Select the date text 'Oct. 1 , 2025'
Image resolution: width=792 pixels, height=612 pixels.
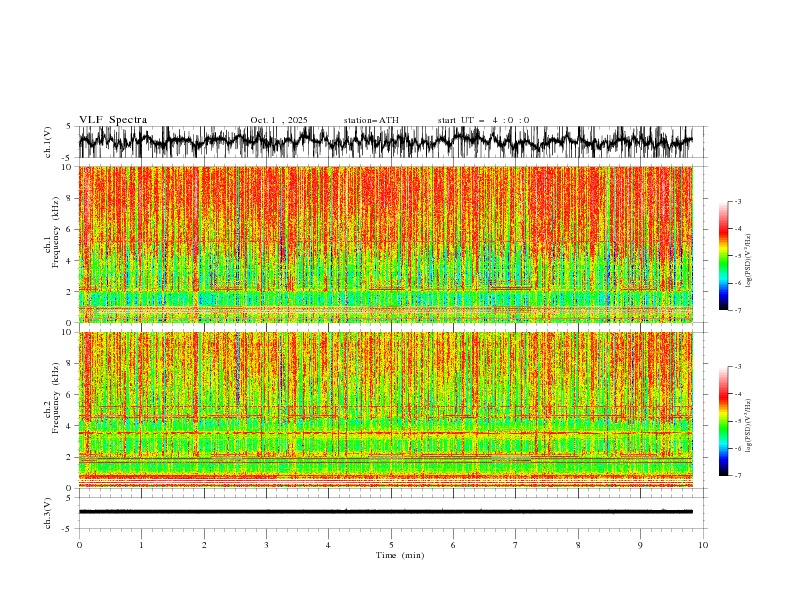[279, 120]
